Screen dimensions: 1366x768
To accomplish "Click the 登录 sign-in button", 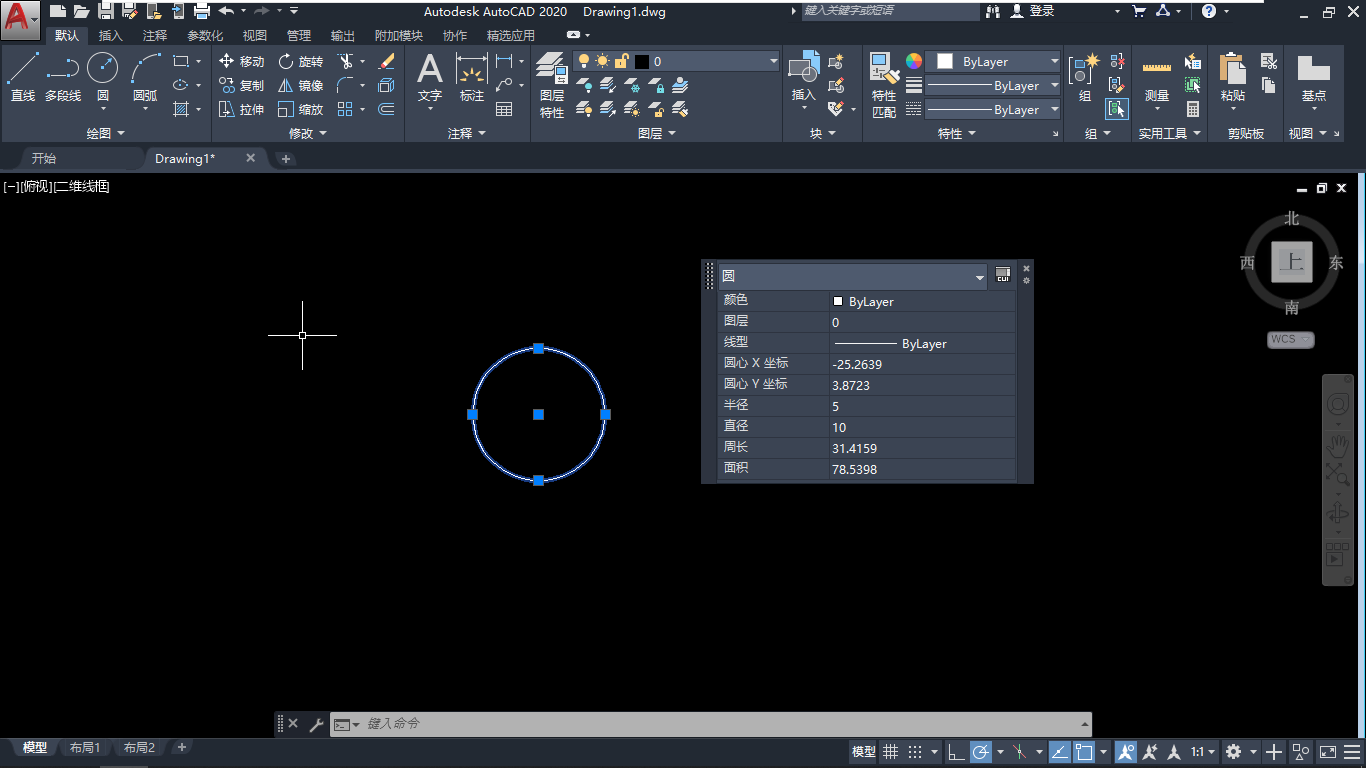I will click(1033, 11).
